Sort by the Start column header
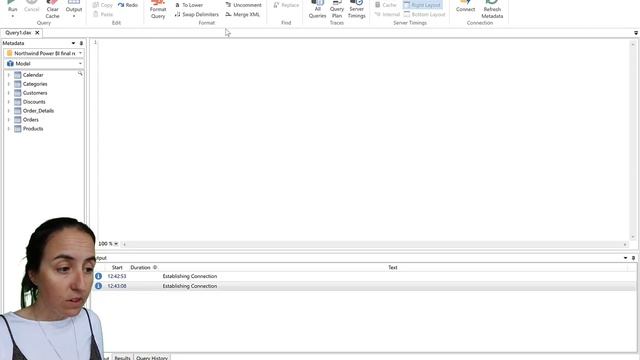Image resolution: width=640 pixels, height=360 pixels. point(117,267)
